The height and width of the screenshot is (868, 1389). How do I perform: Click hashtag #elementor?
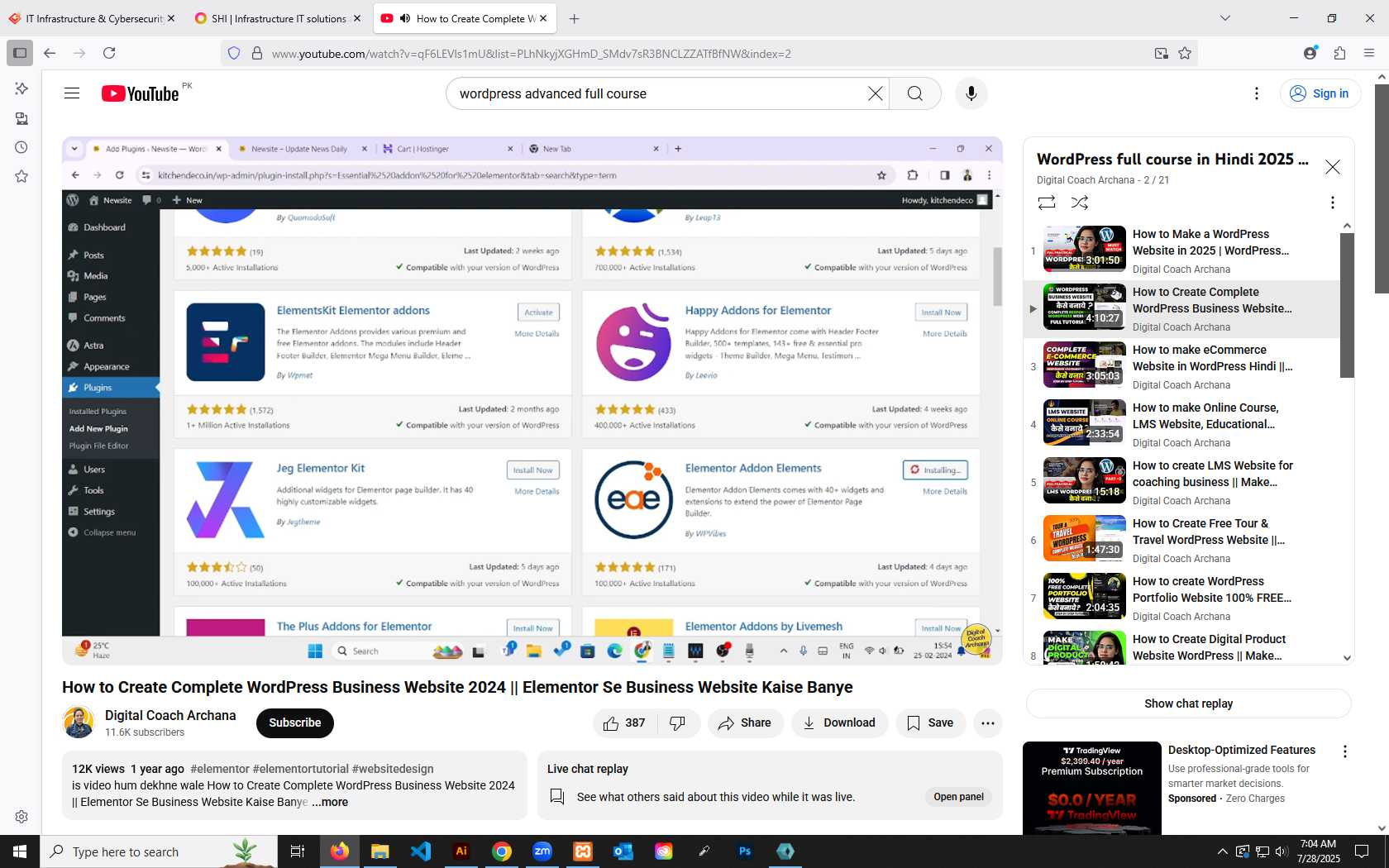coord(220,769)
